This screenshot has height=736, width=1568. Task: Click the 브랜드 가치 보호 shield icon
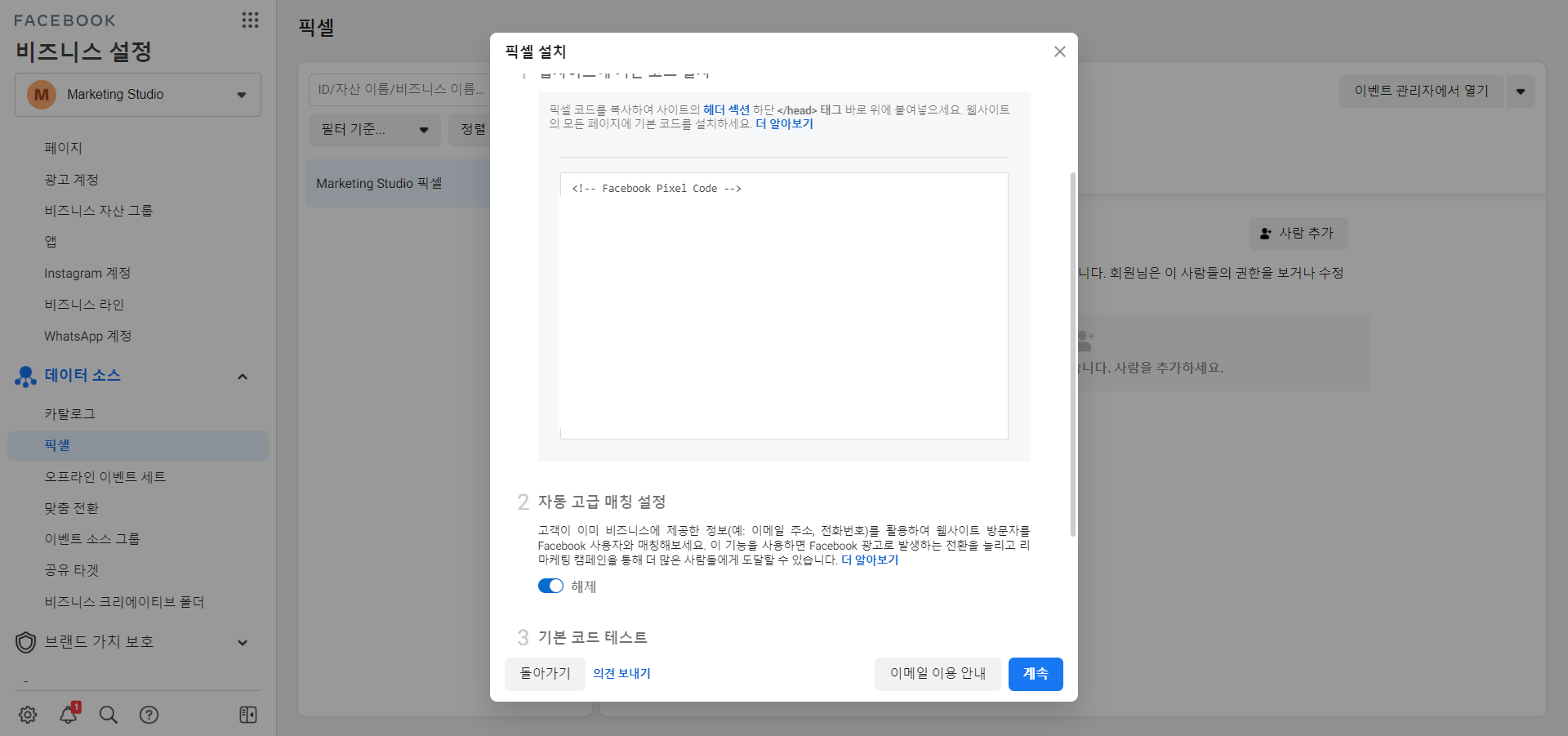(26, 642)
